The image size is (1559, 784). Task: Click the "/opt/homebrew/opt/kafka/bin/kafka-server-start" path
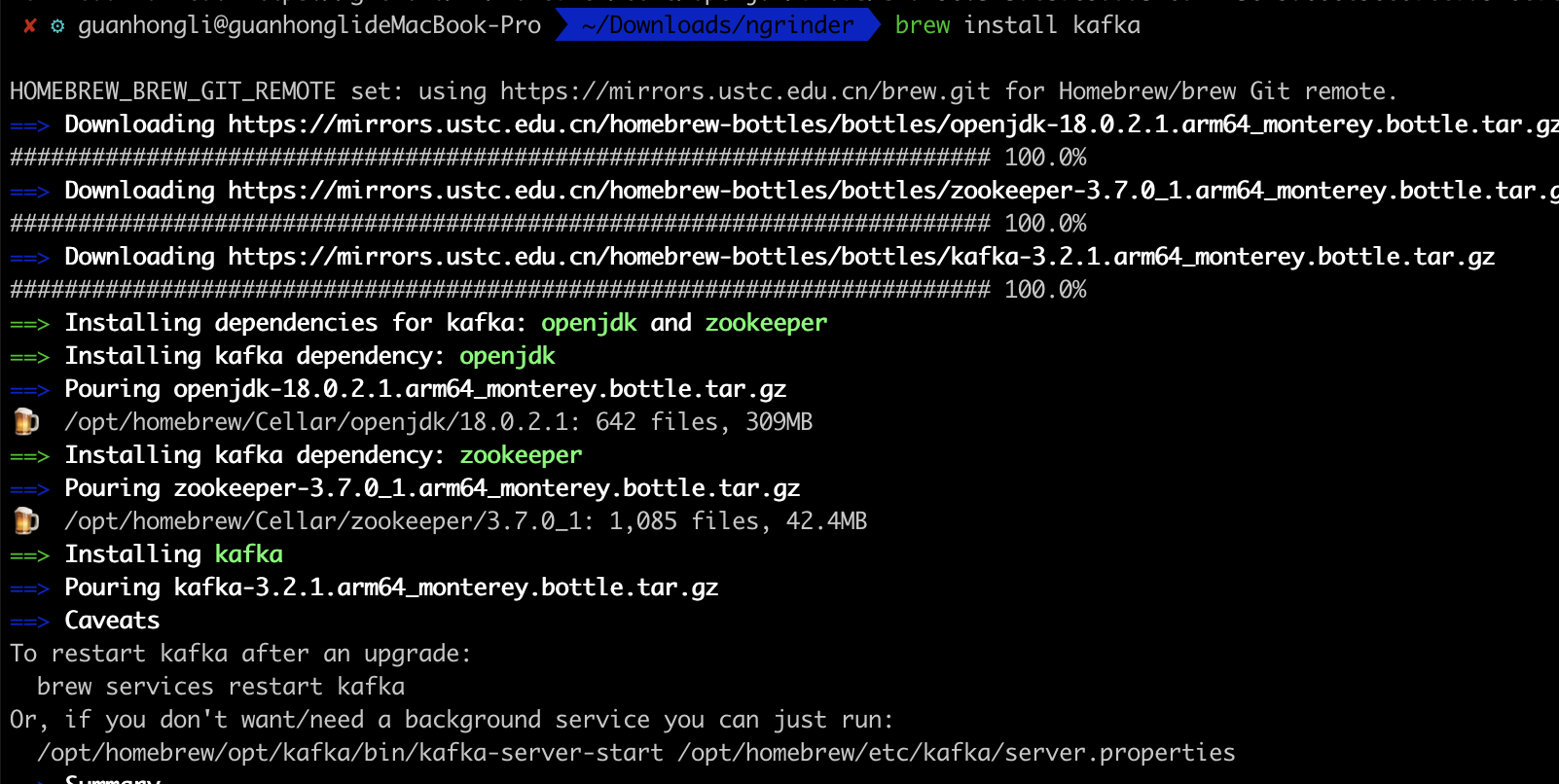point(350,753)
